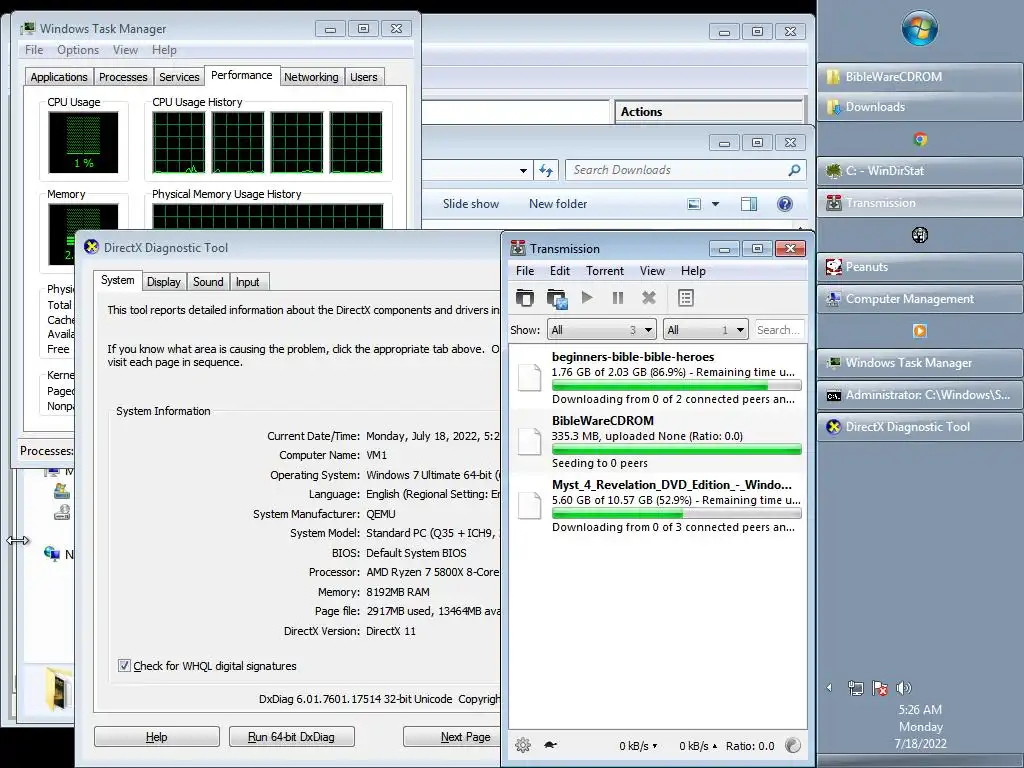The image size is (1024, 768).
Task: Open the Task Manager Options menu
Action: pyautogui.click(x=78, y=50)
